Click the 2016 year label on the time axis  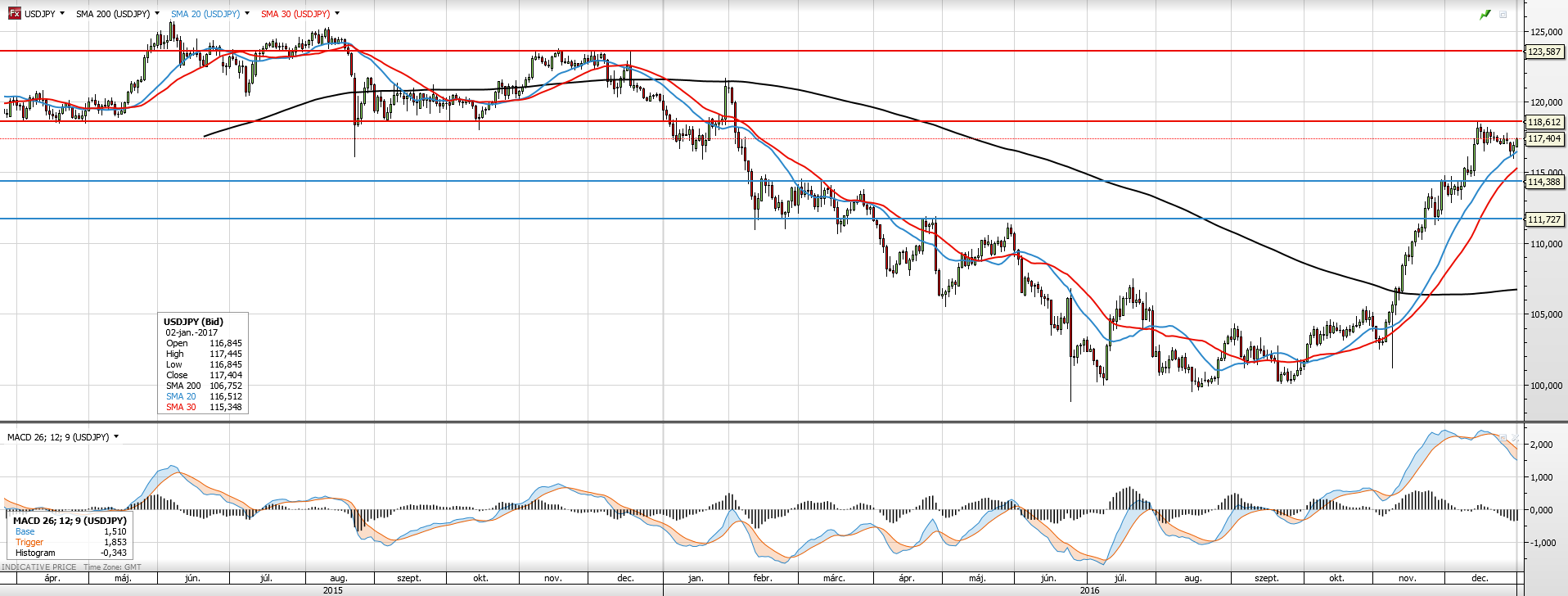coord(1090,590)
